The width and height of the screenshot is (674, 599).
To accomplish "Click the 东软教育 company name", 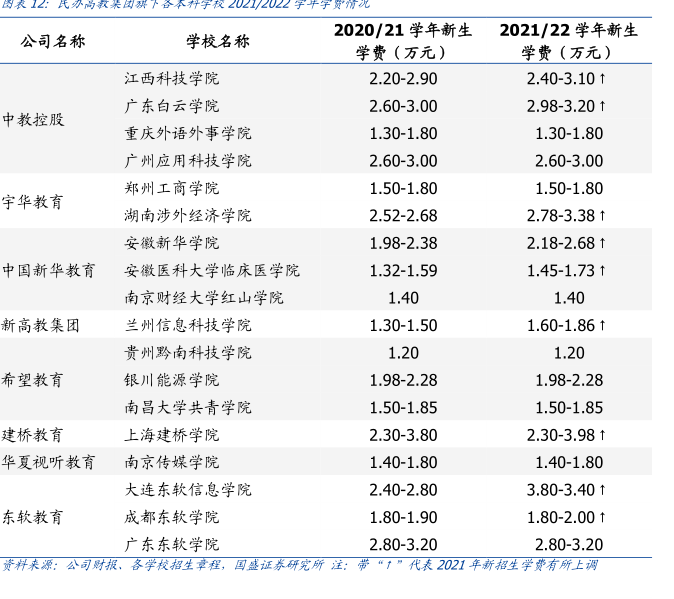I will [x=33, y=518].
